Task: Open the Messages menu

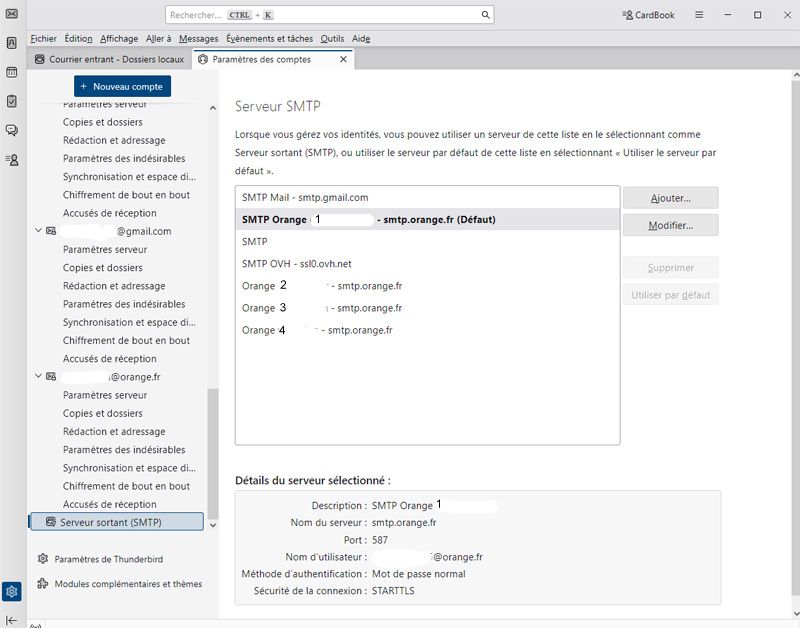Action: 198,39
